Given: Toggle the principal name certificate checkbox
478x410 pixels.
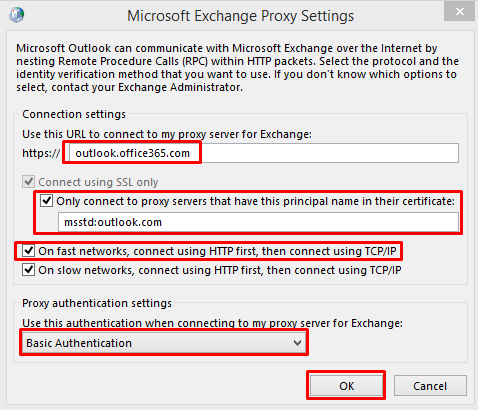Looking at the screenshot, I should (x=46, y=201).
